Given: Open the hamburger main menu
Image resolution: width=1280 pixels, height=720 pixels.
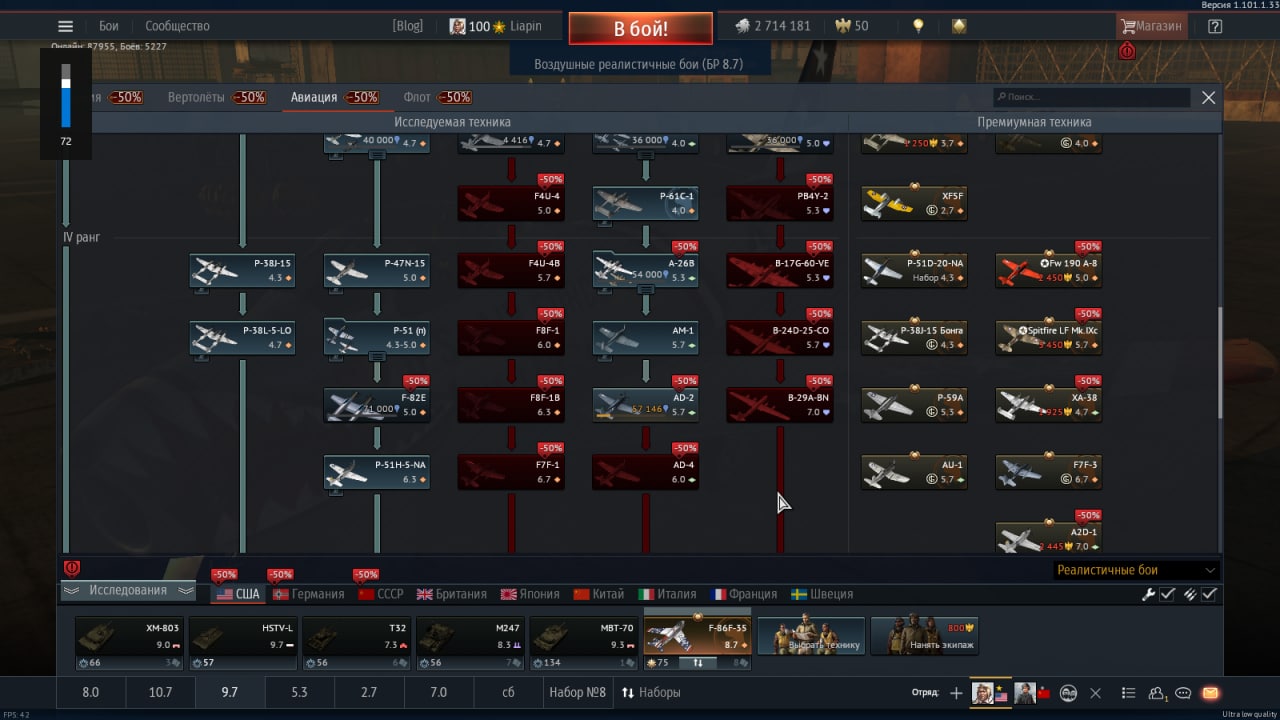Looking at the screenshot, I should pos(66,27).
